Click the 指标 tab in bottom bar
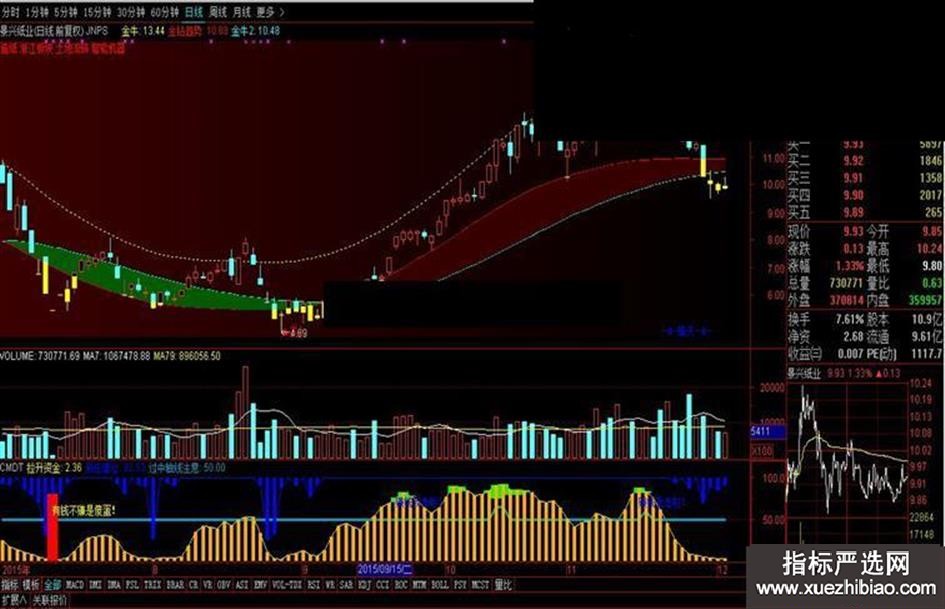The image size is (945, 609). pos(10,585)
